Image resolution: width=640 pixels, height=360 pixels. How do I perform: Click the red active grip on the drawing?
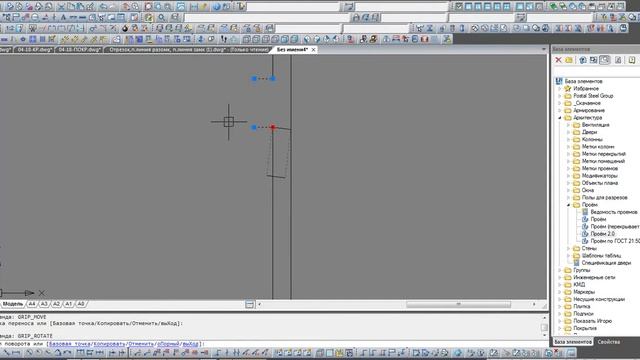(x=273, y=127)
